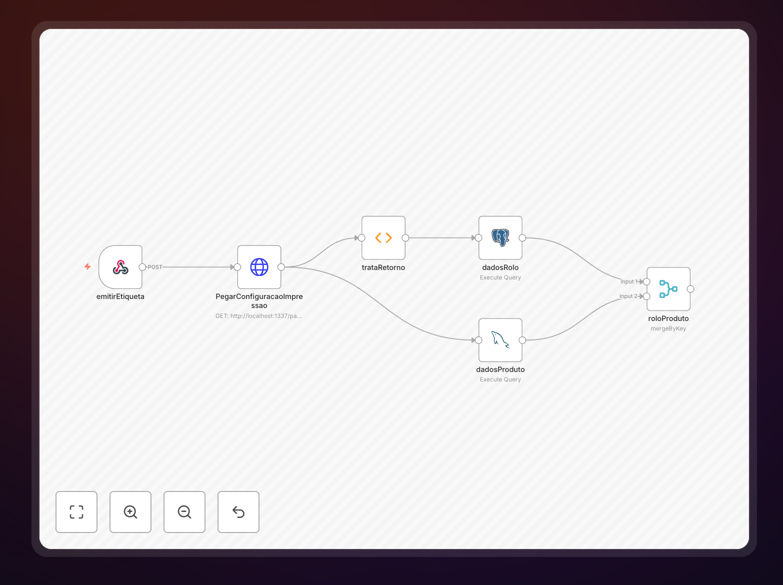Viewport: 783px width, 585px height.
Task: Click the trataRetorno label
Action: 384,267
